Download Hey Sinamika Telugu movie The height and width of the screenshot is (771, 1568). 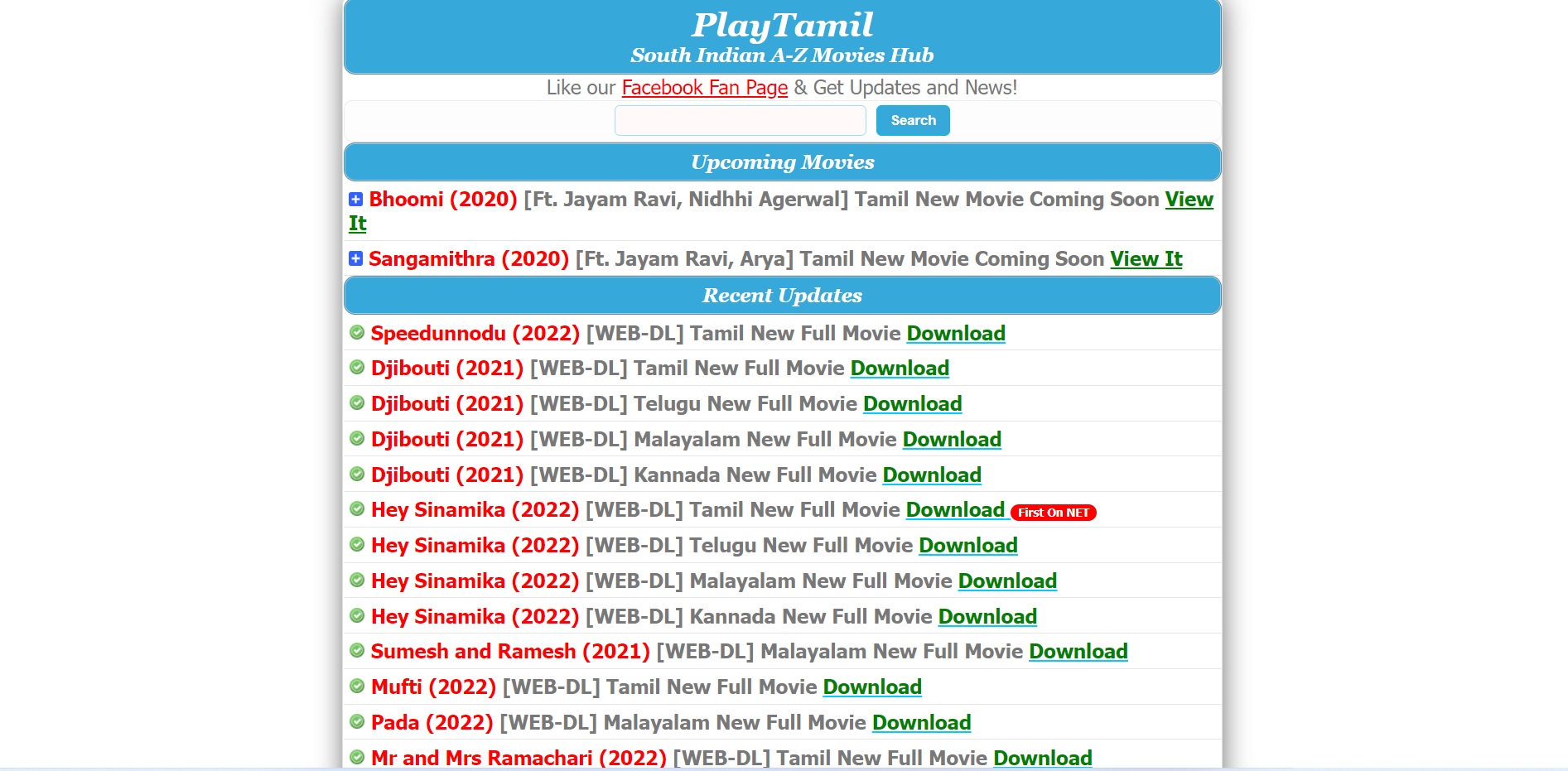(968, 546)
